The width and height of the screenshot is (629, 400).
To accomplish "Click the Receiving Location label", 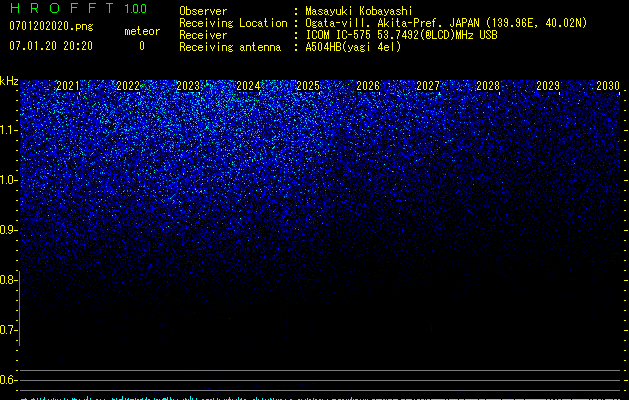I will [233, 23].
